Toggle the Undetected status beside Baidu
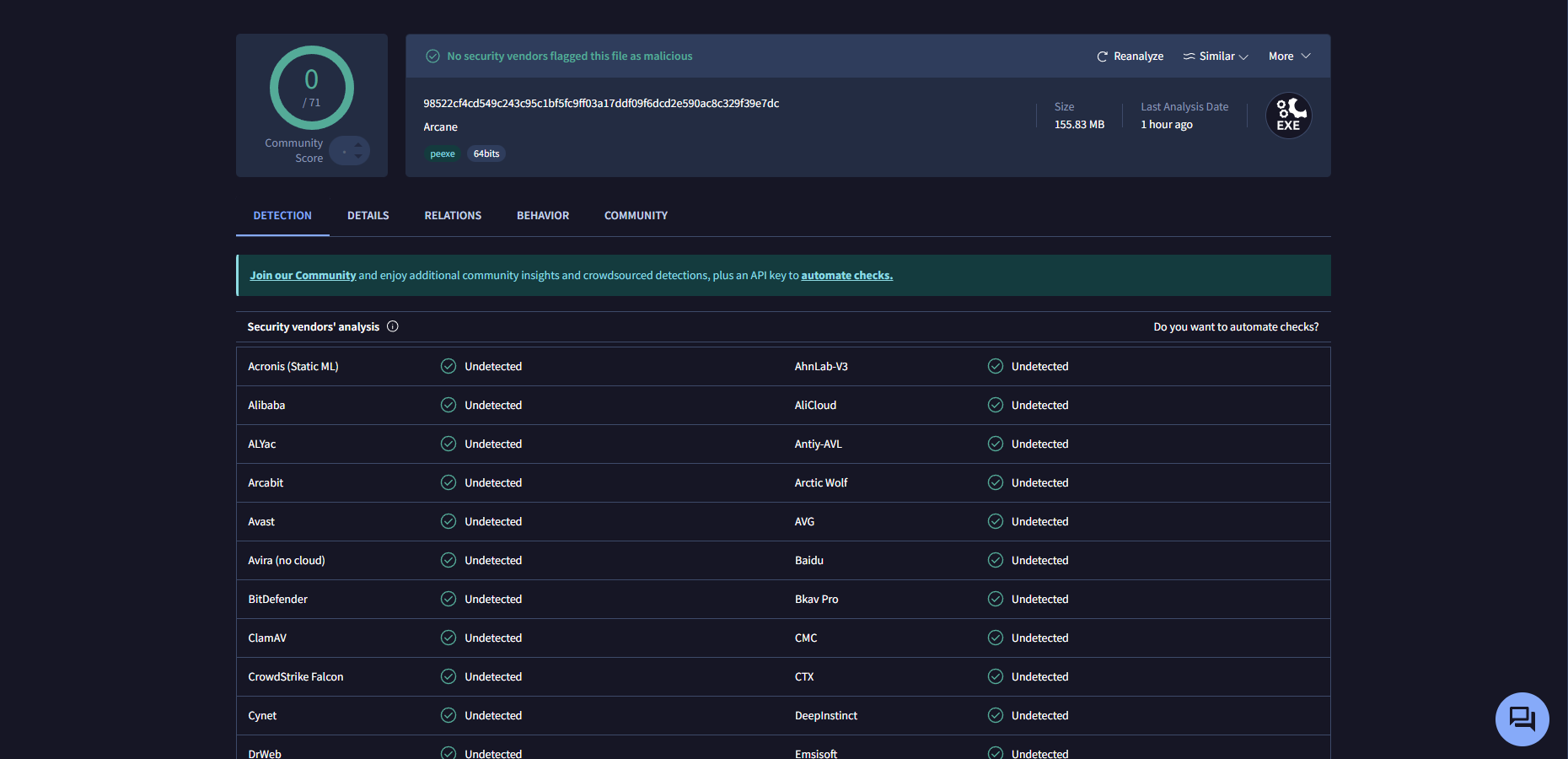The height and width of the screenshot is (759, 1568). click(1040, 560)
